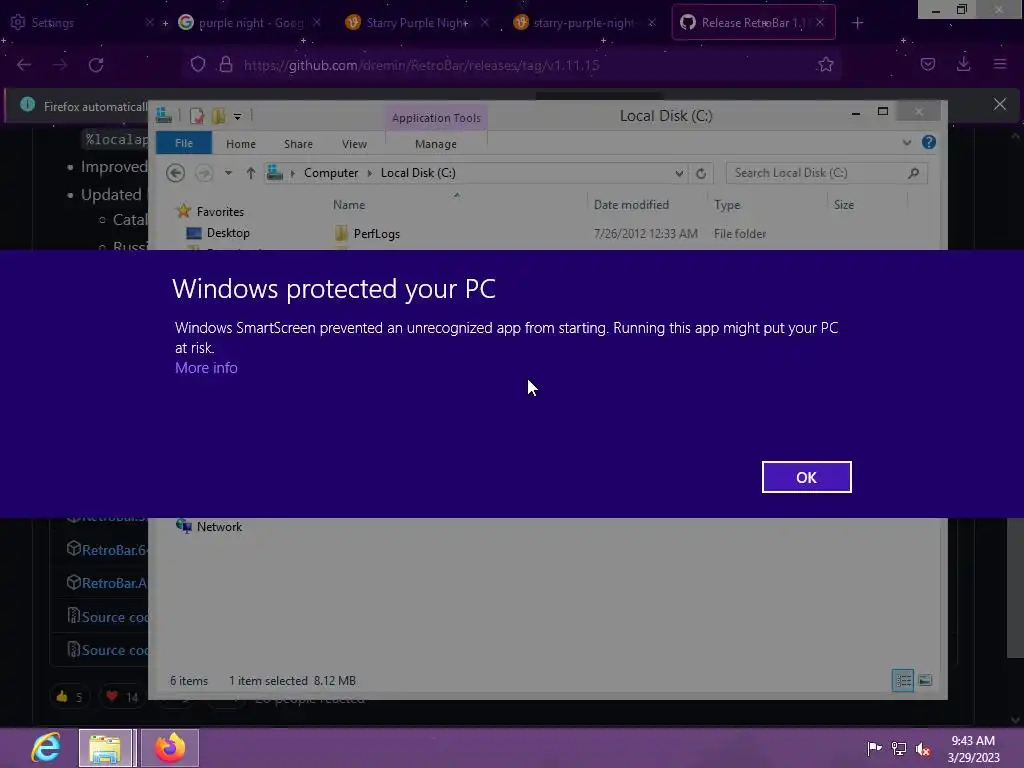Select Favorites in the navigation pane
Viewport: 1024px width, 768px height.
[x=220, y=212]
